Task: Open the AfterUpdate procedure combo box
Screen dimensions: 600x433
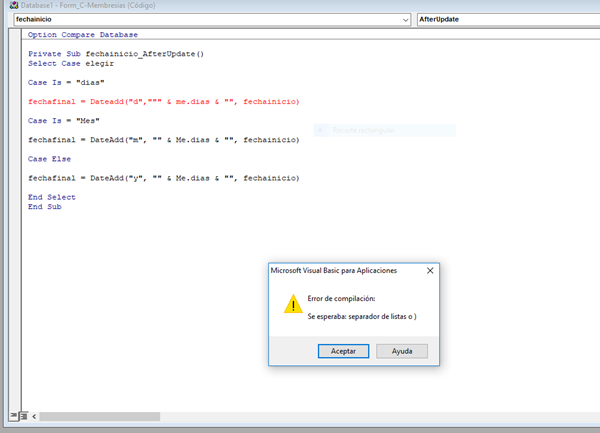Action: pos(508,20)
